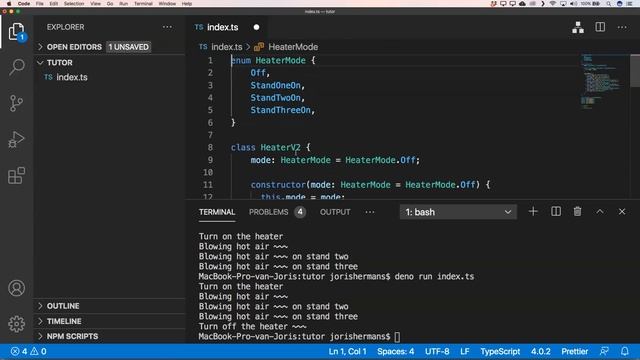Click TypeScript version '4.0.2' in status bar
Image resolution: width=640 pixels, height=360 pixels.
(x=540, y=351)
